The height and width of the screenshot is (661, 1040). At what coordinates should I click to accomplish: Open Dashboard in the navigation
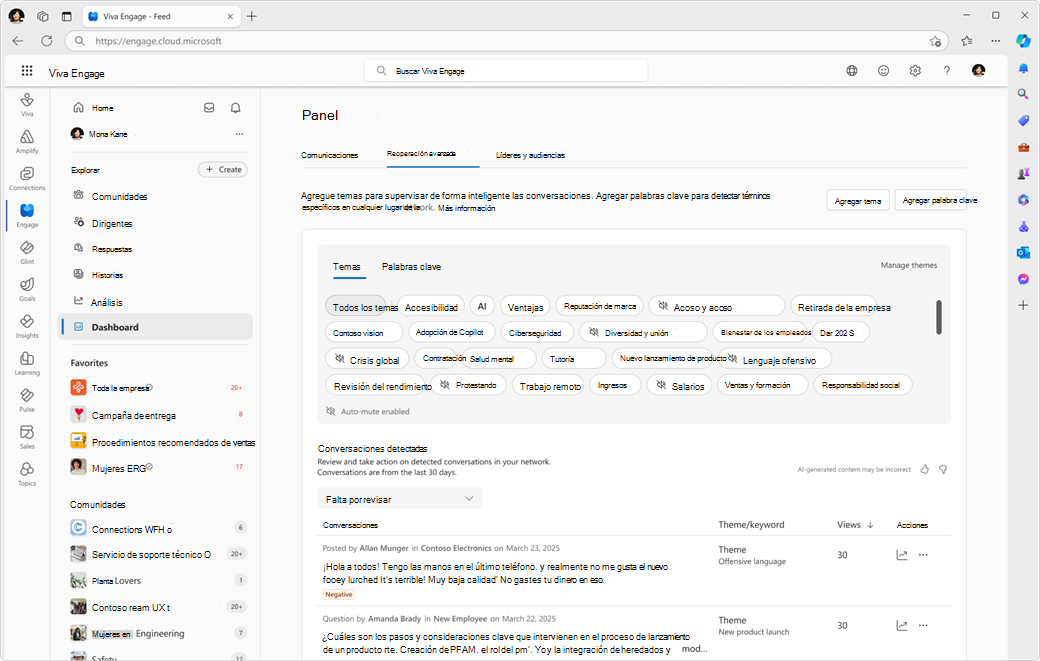(155, 327)
